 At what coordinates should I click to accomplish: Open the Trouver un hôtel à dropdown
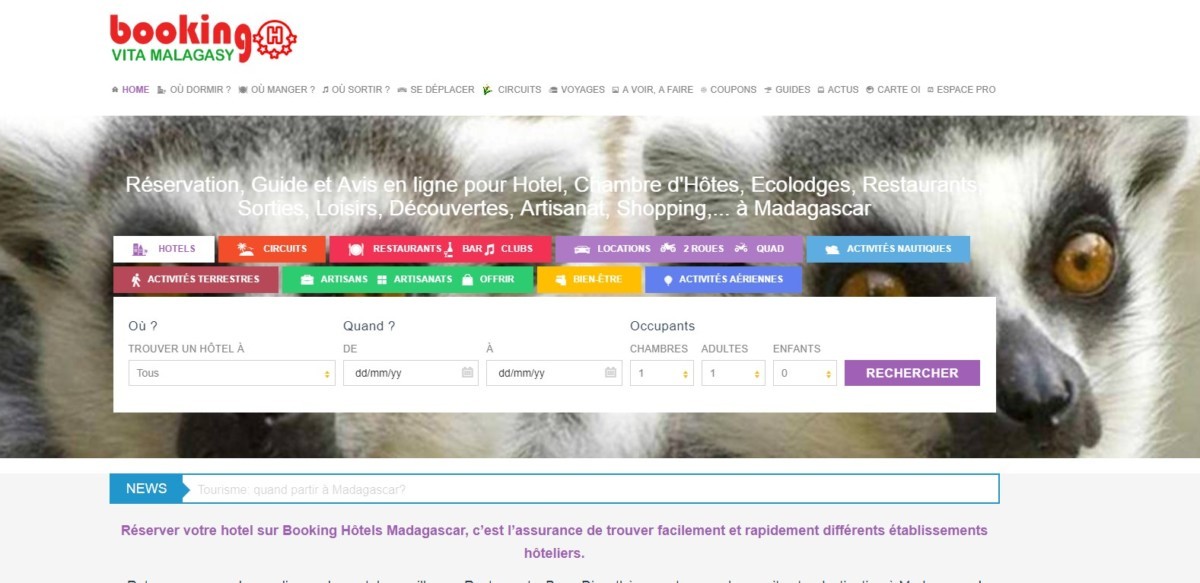click(x=232, y=373)
